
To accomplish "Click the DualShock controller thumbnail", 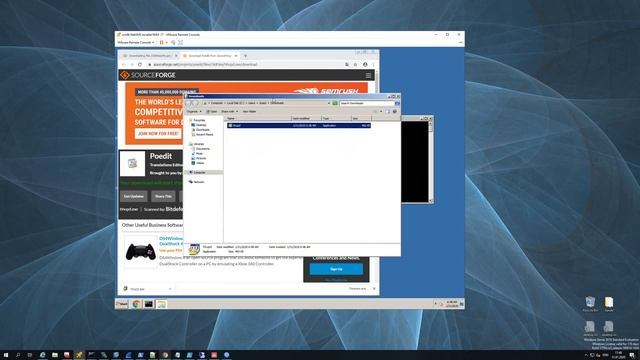I will click(140, 251).
